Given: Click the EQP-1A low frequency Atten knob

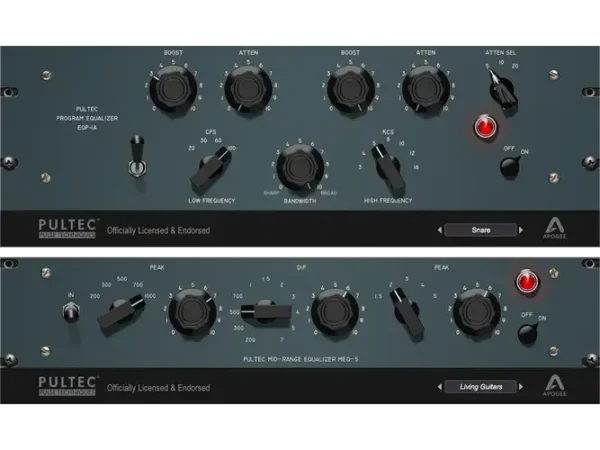Looking at the screenshot, I should click(x=248, y=88).
